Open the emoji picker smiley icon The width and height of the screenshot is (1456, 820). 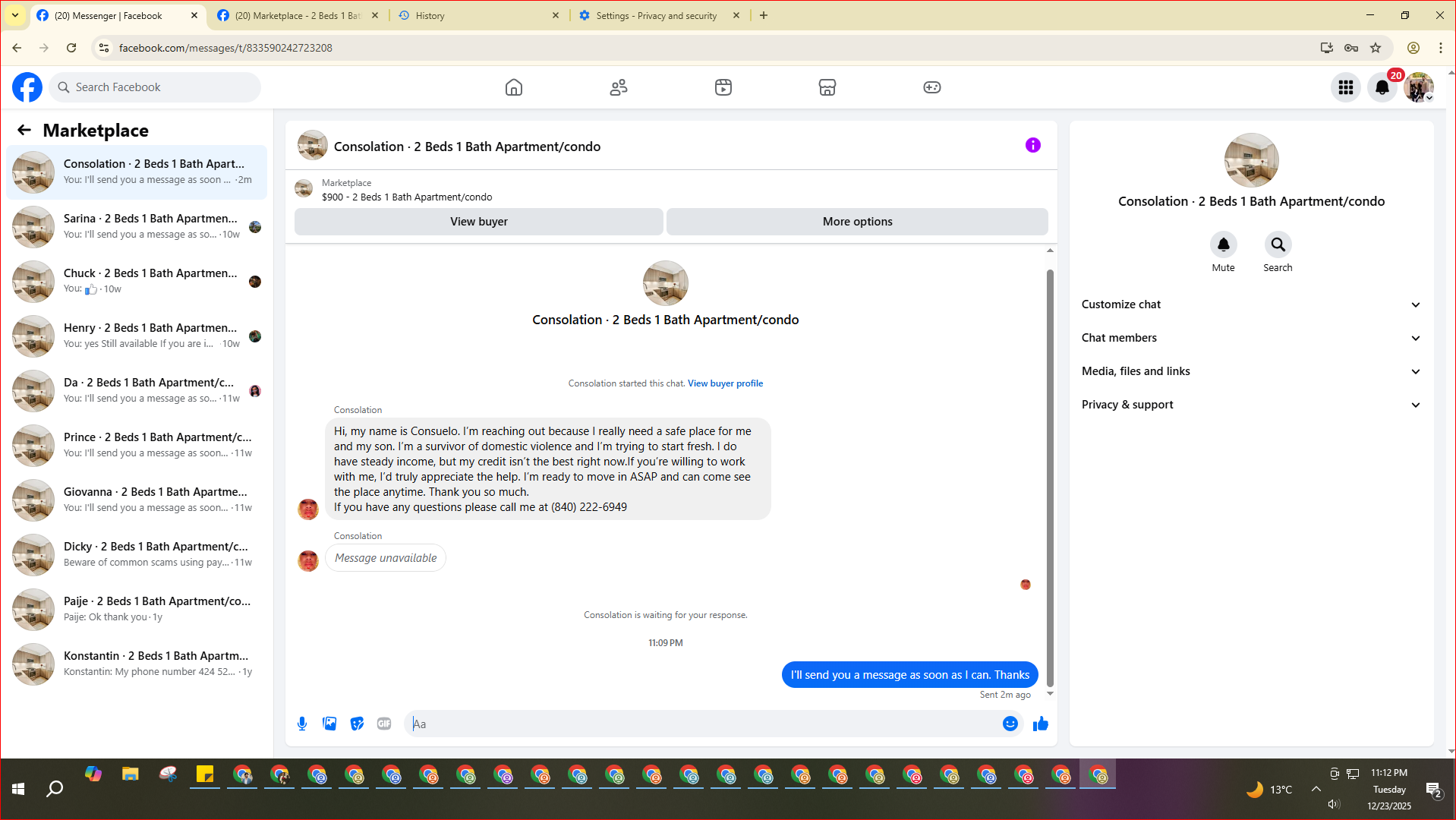(1010, 724)
